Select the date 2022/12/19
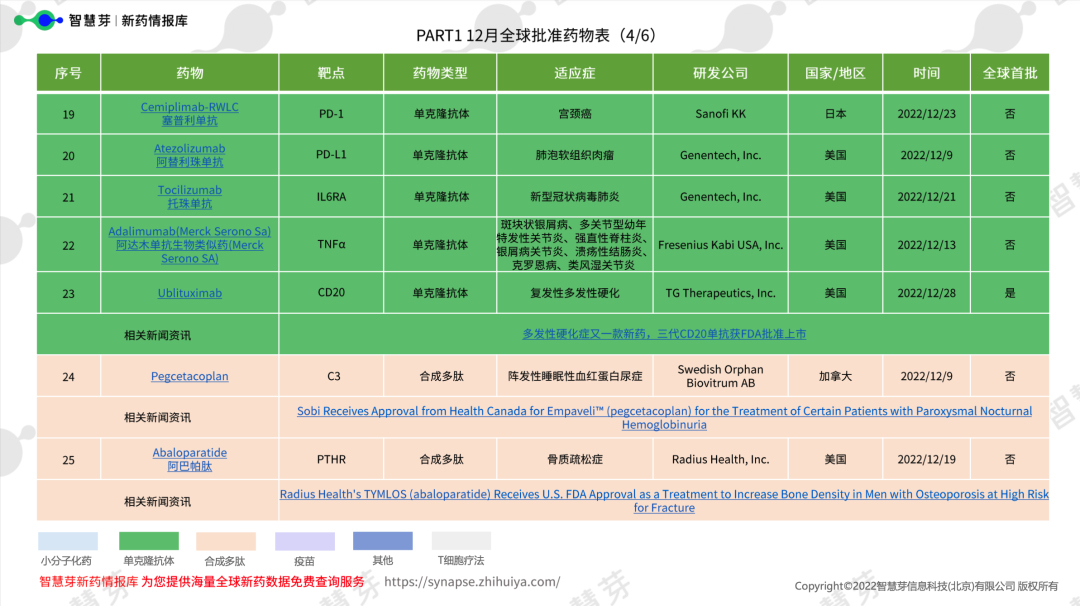1080x606 pixels. tap(926, 459)
